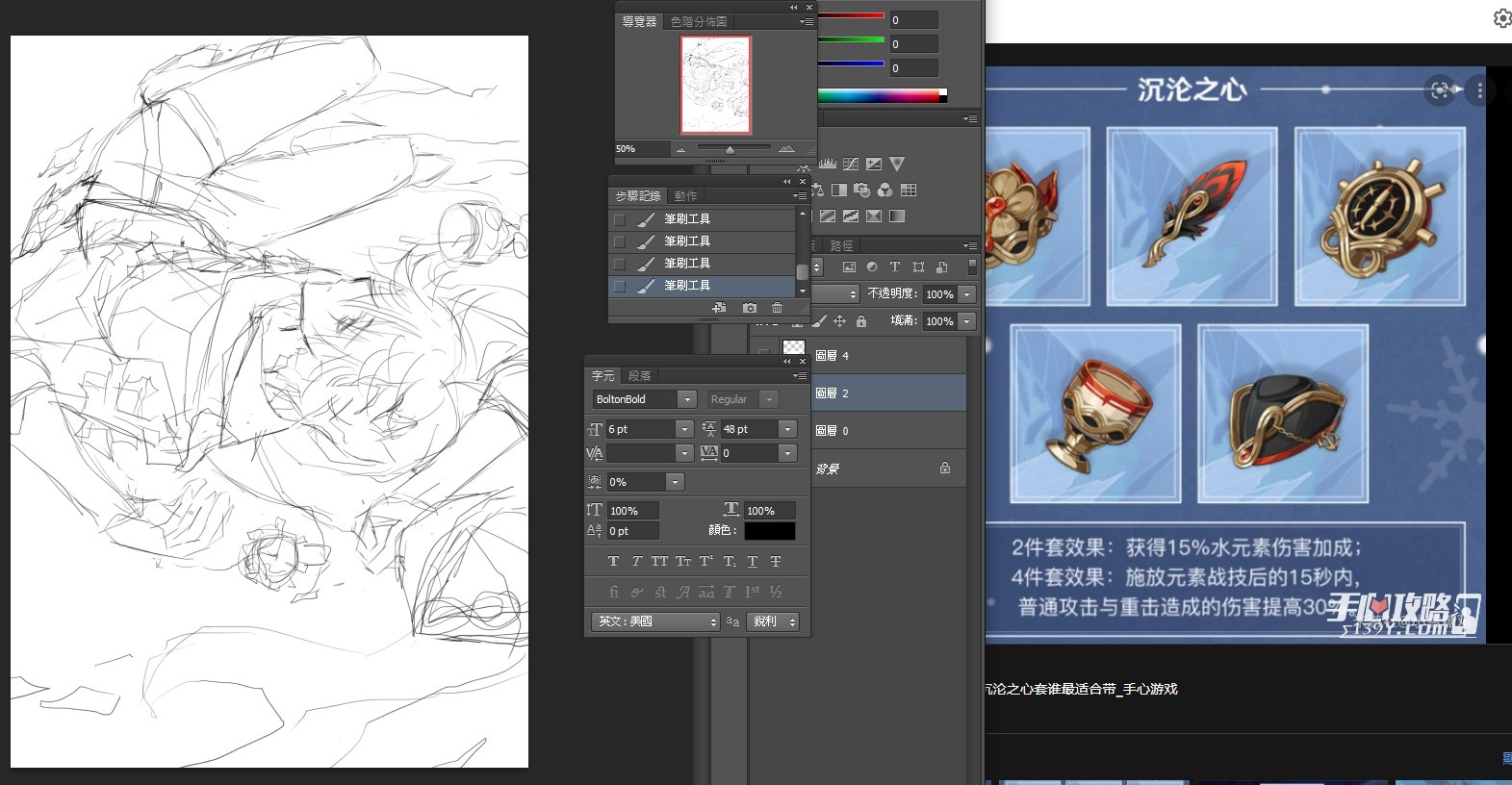
Task: Click the navigator zoom slider handle
Action: [x=730, y=150]
